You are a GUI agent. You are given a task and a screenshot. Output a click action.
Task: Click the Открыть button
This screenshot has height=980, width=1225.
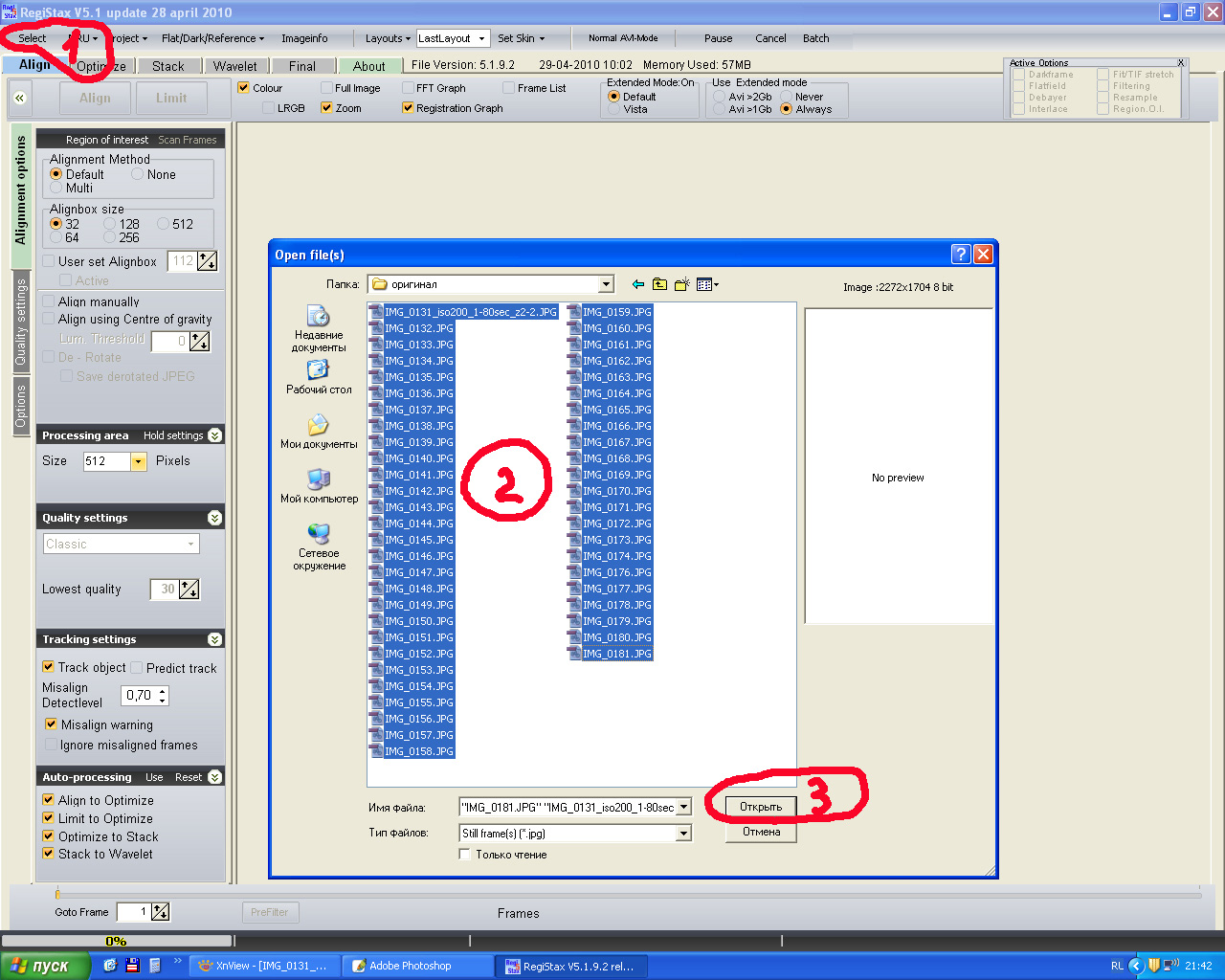(x=761, y=807)
